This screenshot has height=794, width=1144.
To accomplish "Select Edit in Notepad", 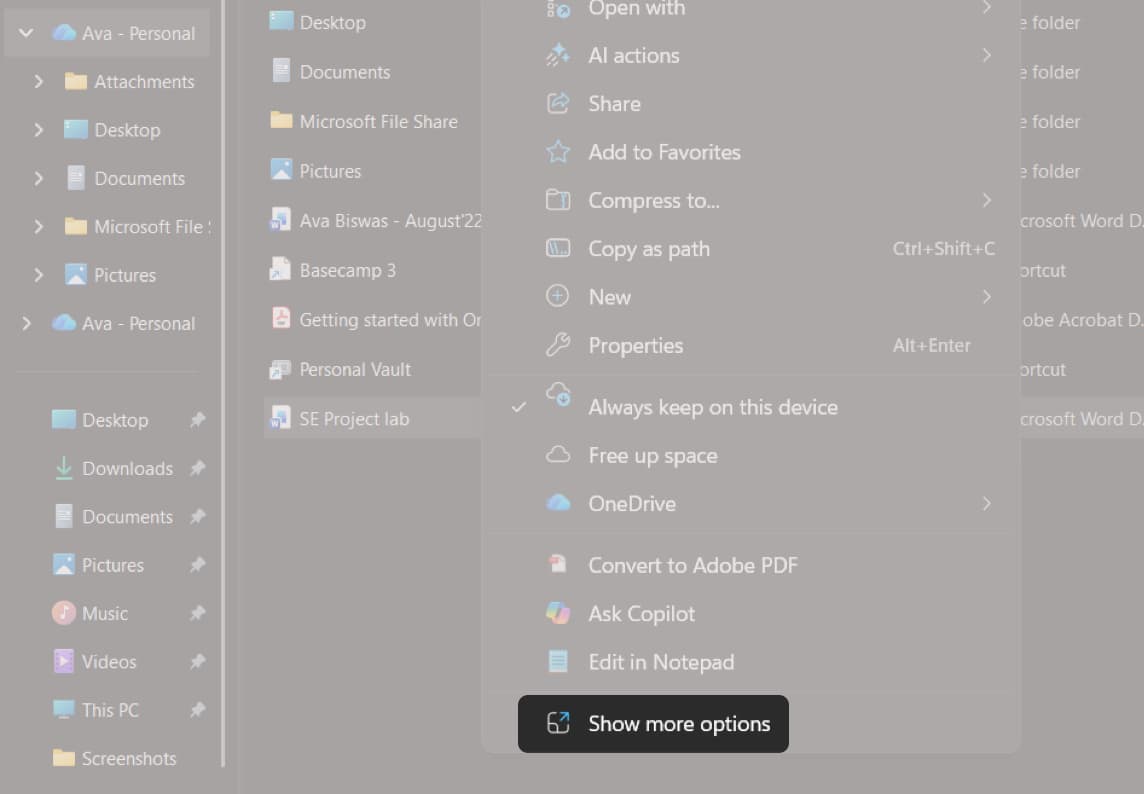I will pos(750,662).
